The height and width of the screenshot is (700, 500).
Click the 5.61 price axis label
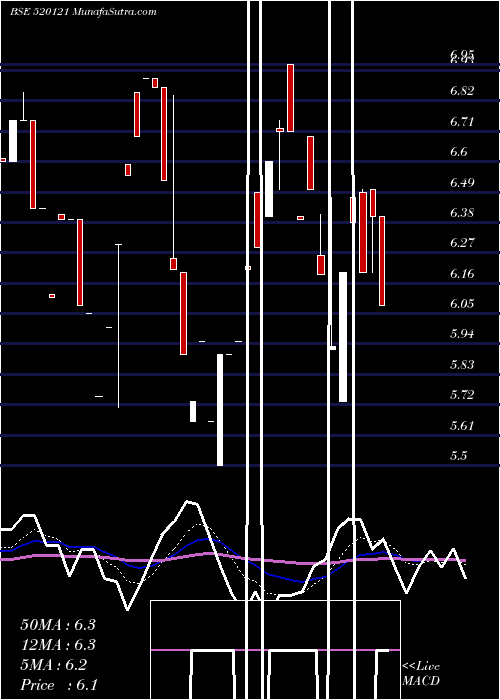(462, 425)
